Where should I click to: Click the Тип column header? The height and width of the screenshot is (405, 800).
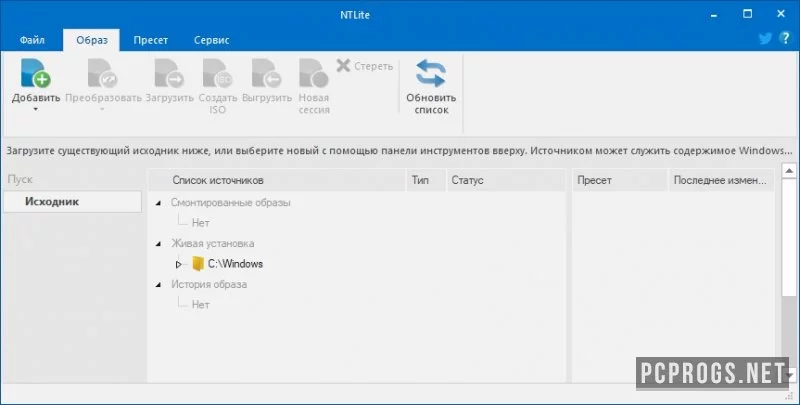click(426, 180)
